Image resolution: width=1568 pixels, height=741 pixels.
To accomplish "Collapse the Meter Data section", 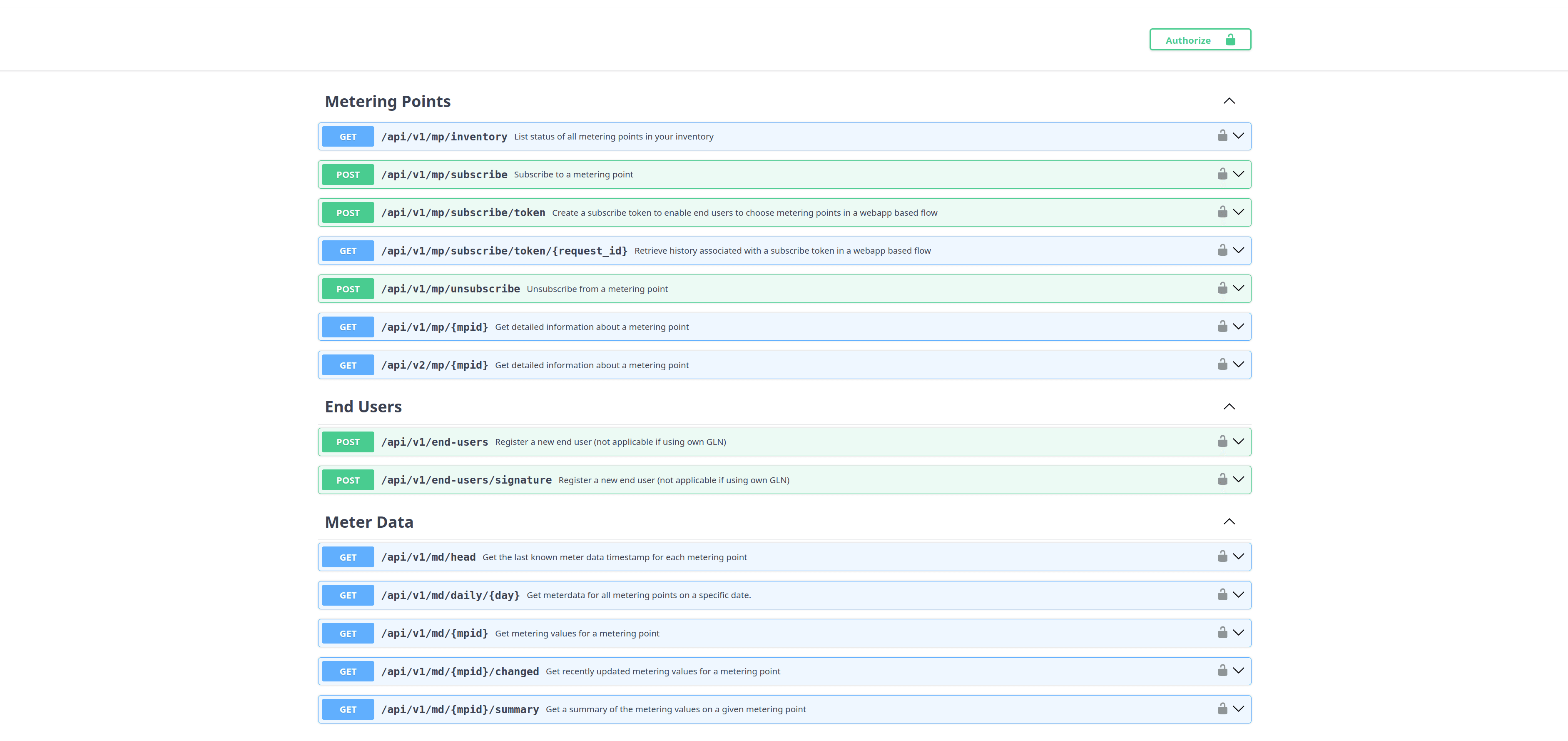I will coord(1230,521).
